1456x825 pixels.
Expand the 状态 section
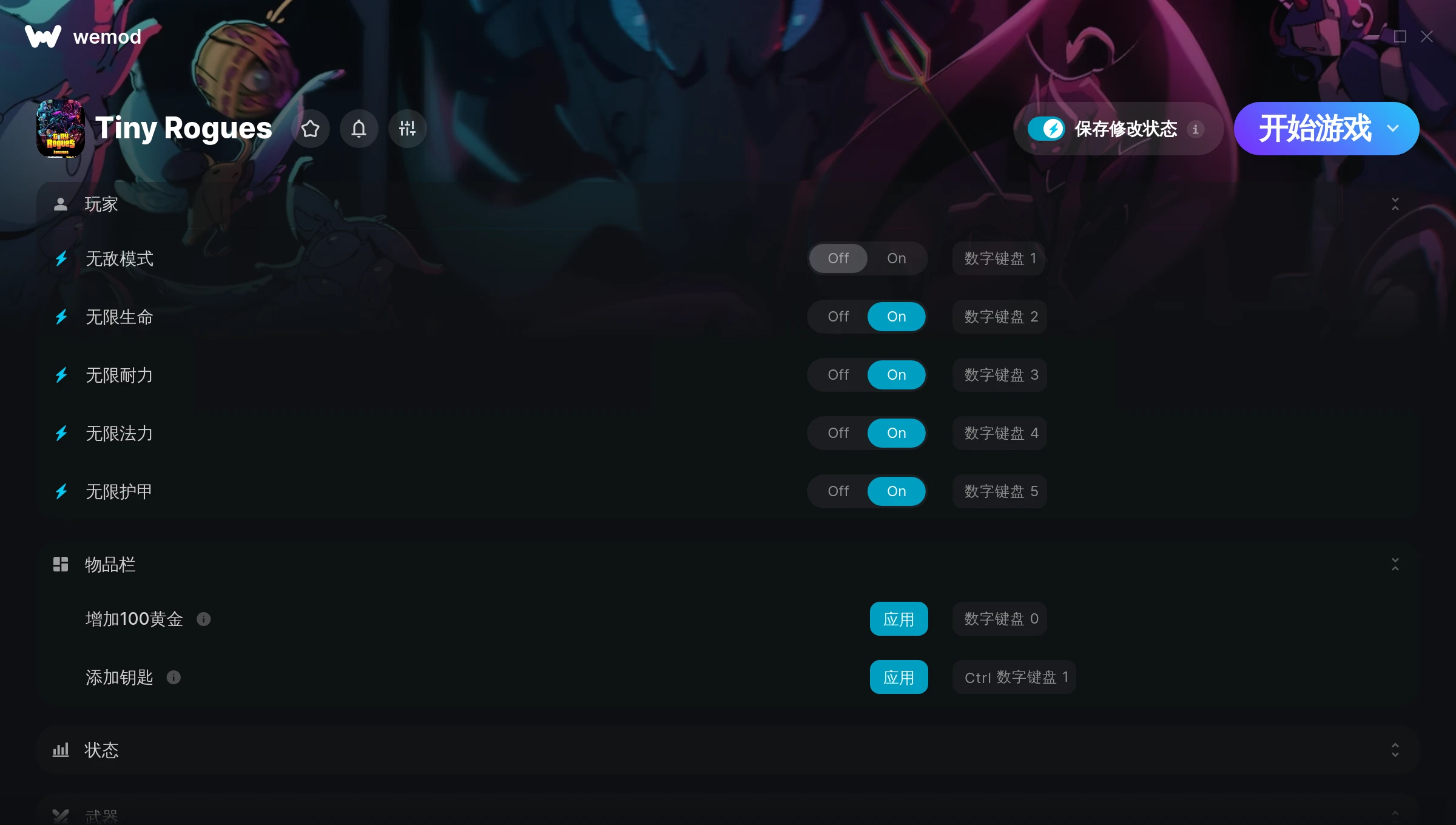point(1395,750)
